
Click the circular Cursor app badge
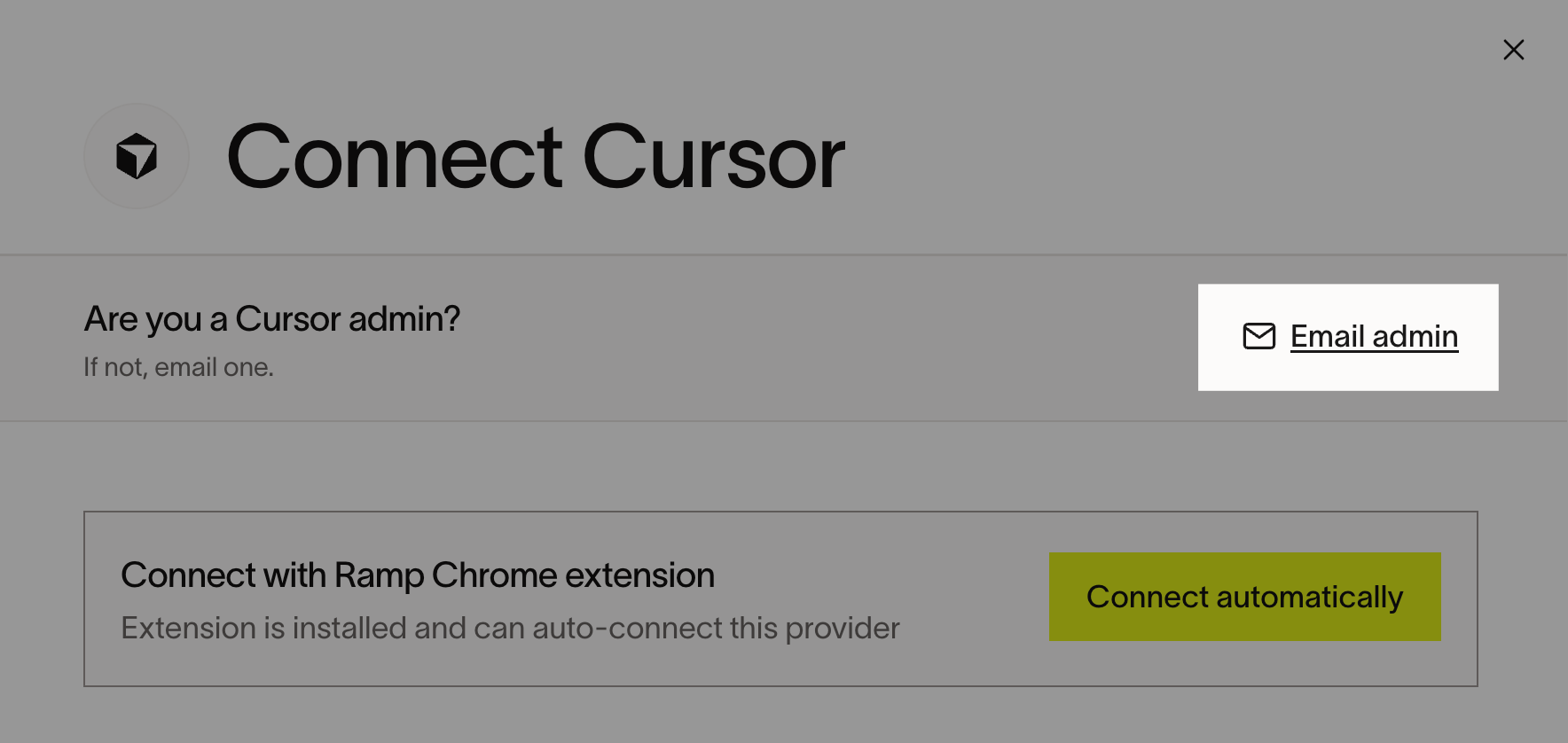point(137,156)
